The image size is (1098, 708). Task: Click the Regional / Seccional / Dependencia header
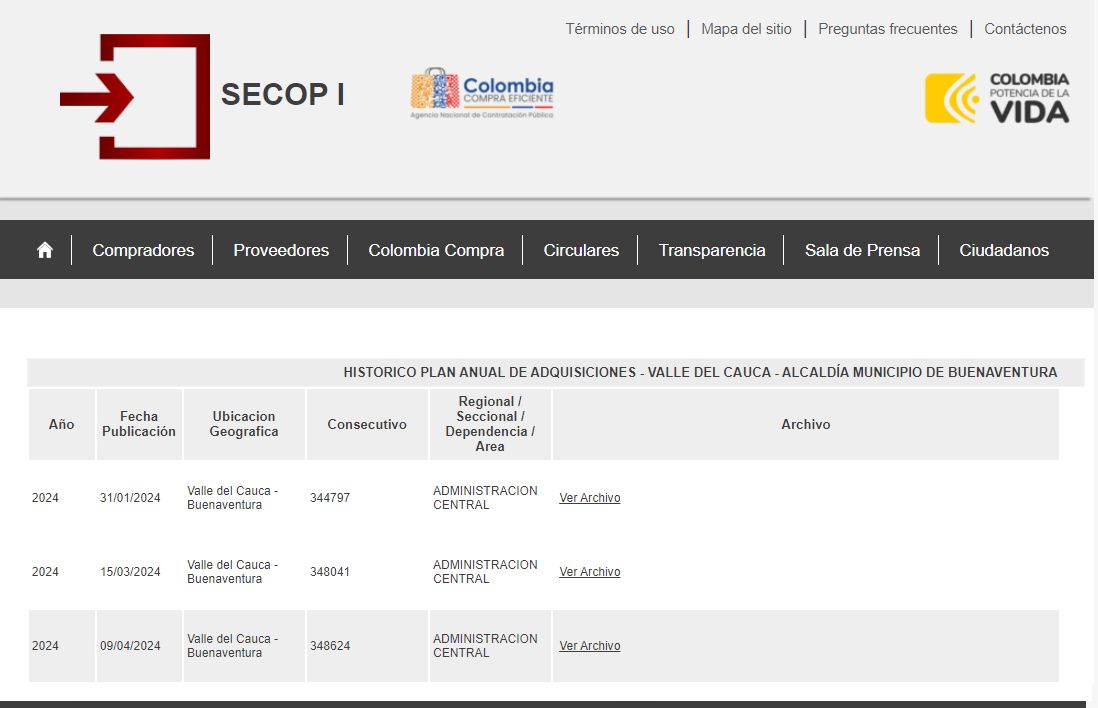click(x=490, y=424)
